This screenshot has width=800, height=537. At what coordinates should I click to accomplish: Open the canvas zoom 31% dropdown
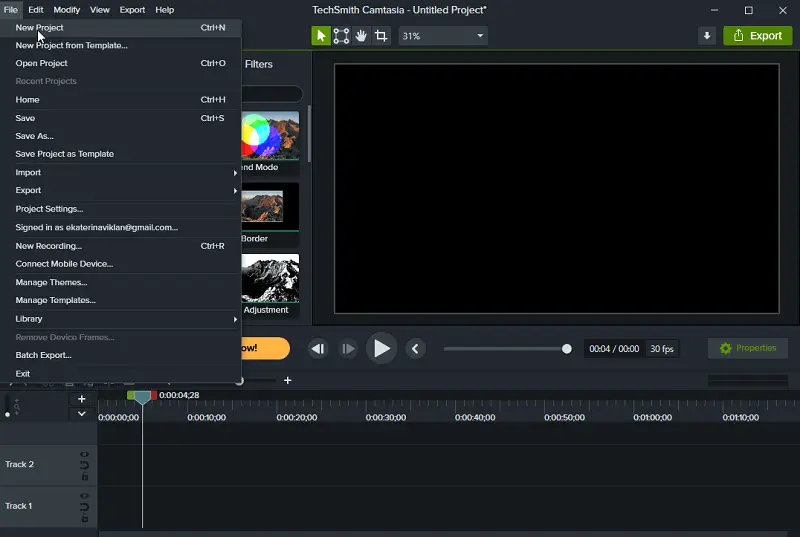[443, 36]
